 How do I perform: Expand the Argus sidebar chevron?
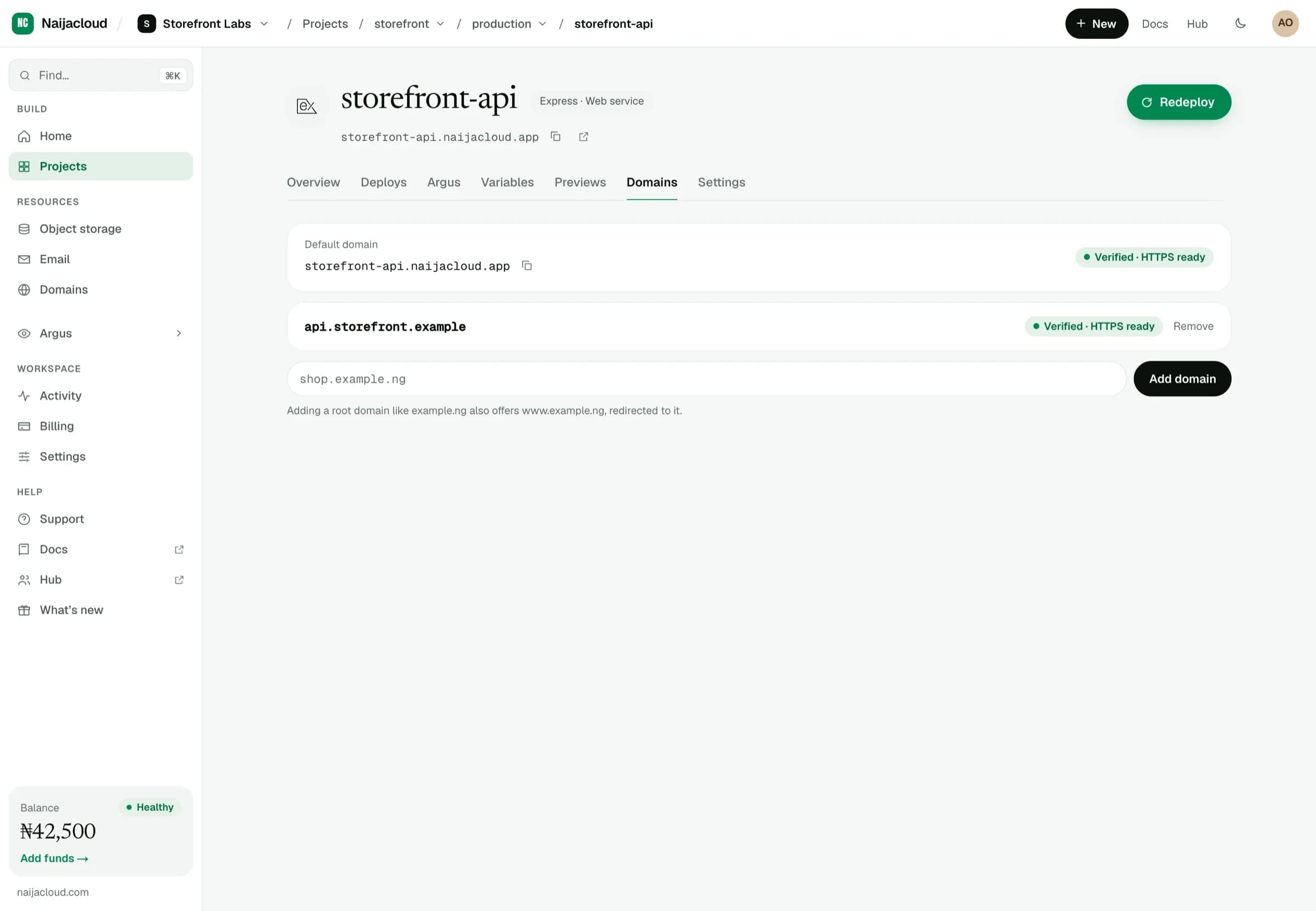tap(179, 333)
